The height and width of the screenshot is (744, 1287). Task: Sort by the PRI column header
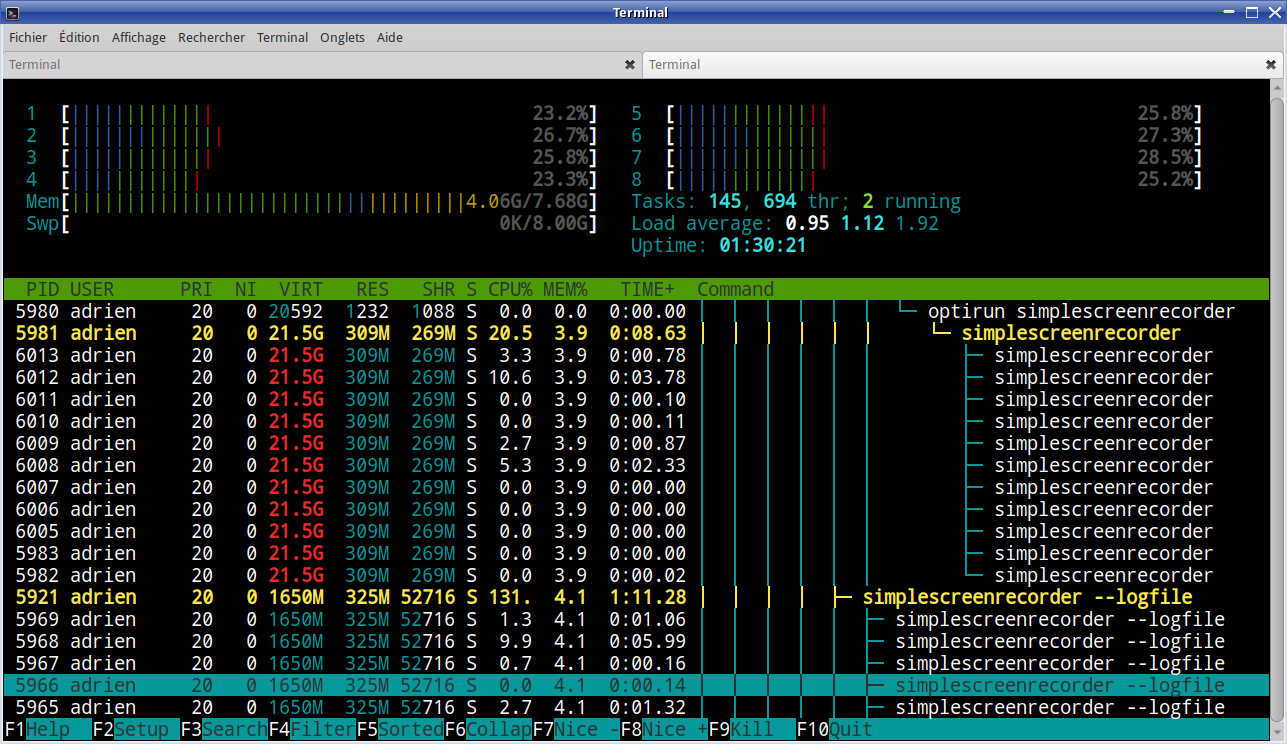coord(197,289)
